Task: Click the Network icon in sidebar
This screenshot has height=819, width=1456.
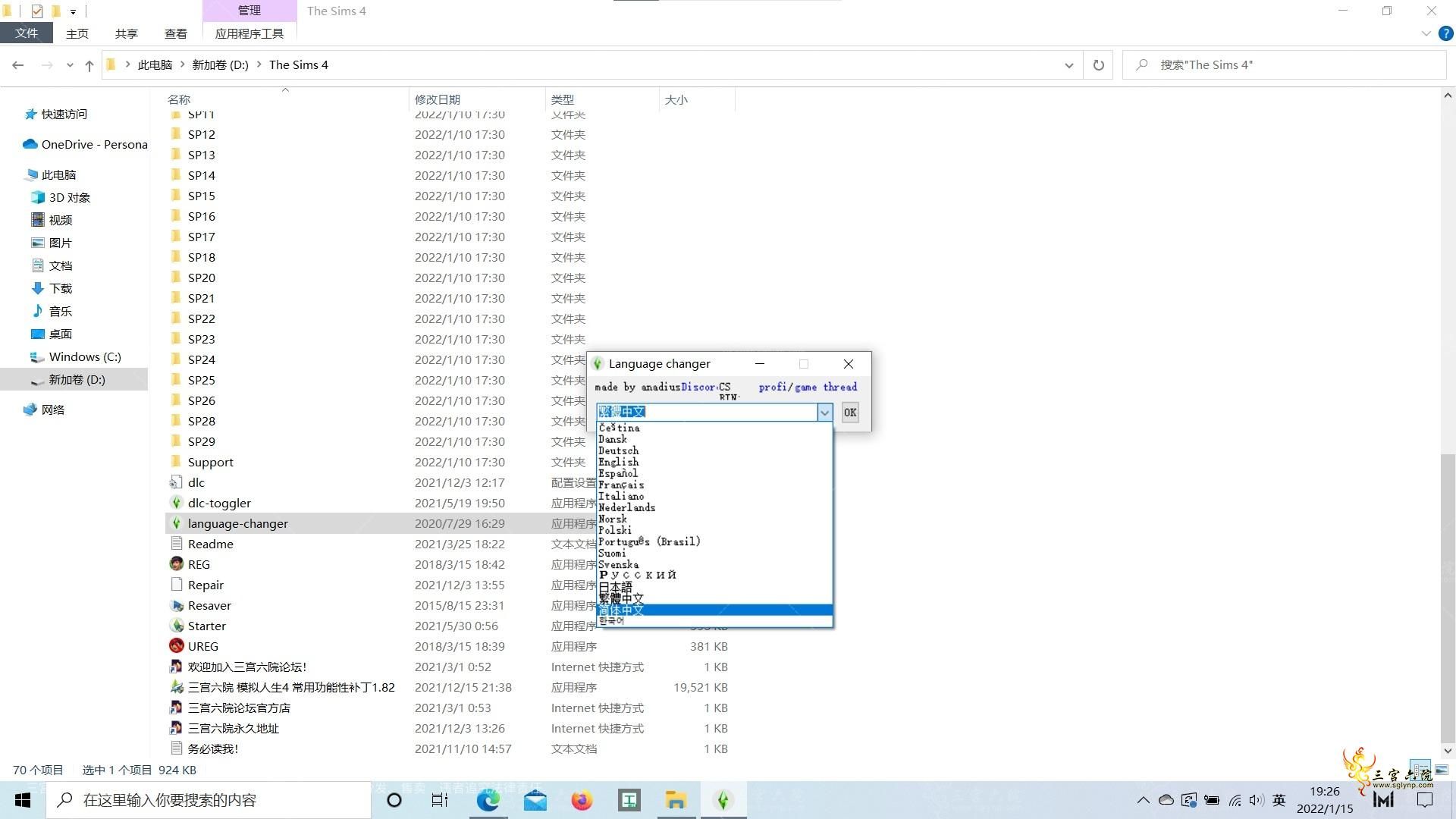Action: (30, 409)
